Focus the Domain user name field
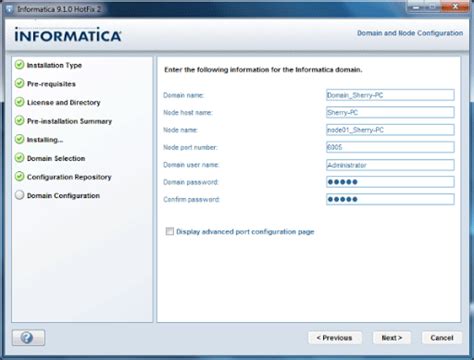Screen dimensions: 474x360 390,165
